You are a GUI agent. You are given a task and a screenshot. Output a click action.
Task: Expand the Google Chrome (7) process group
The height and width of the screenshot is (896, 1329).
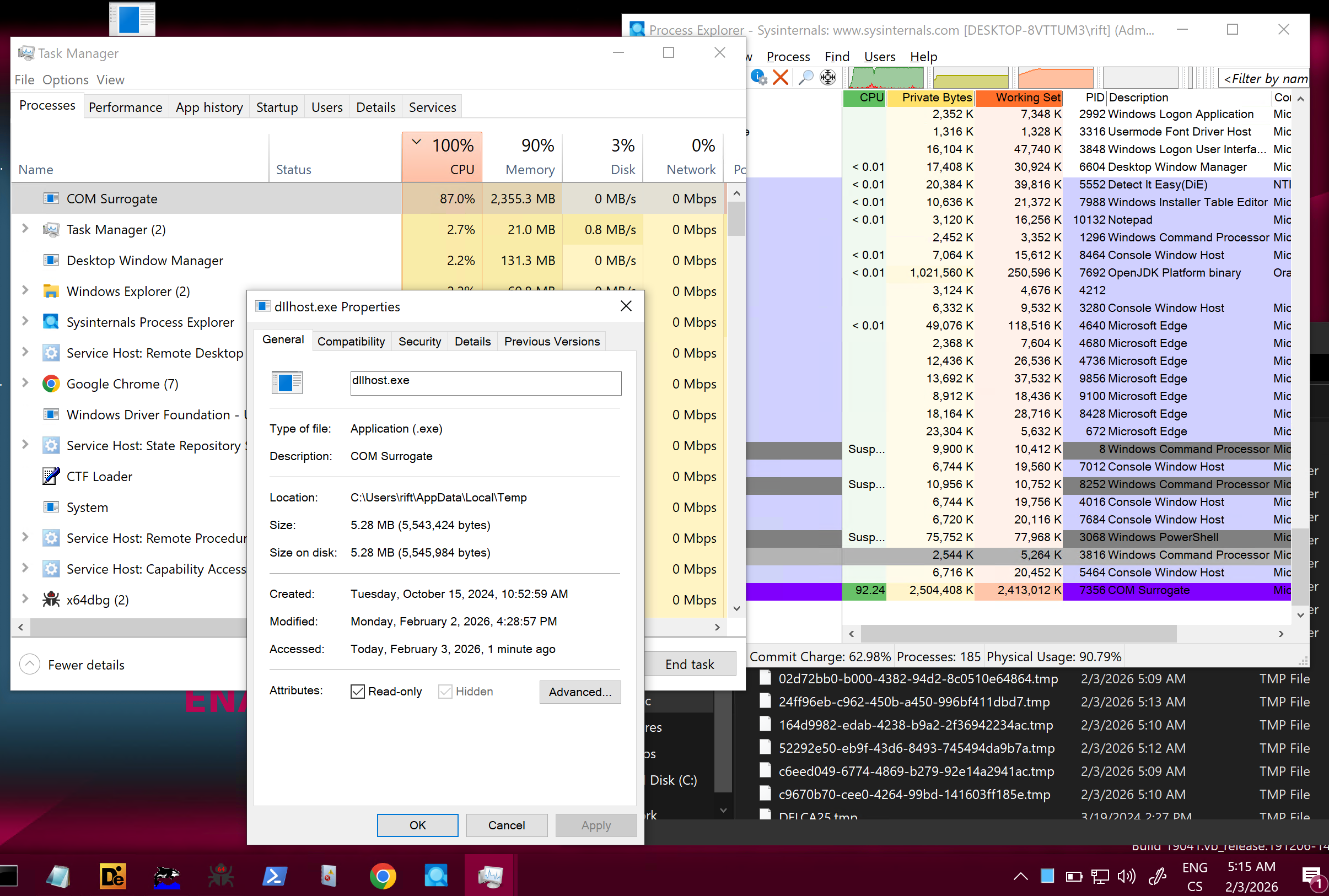click(25, 383)
